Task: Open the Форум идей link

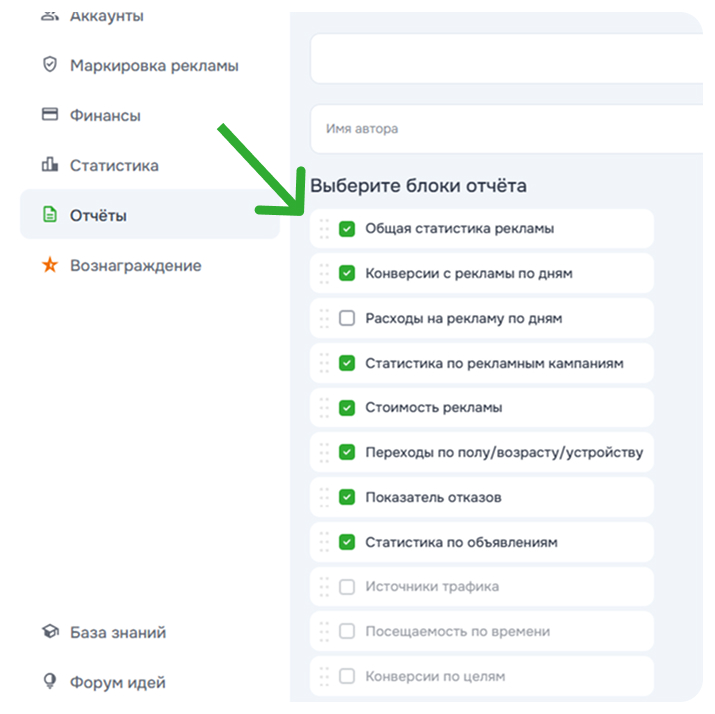Action: coord(118,682)
